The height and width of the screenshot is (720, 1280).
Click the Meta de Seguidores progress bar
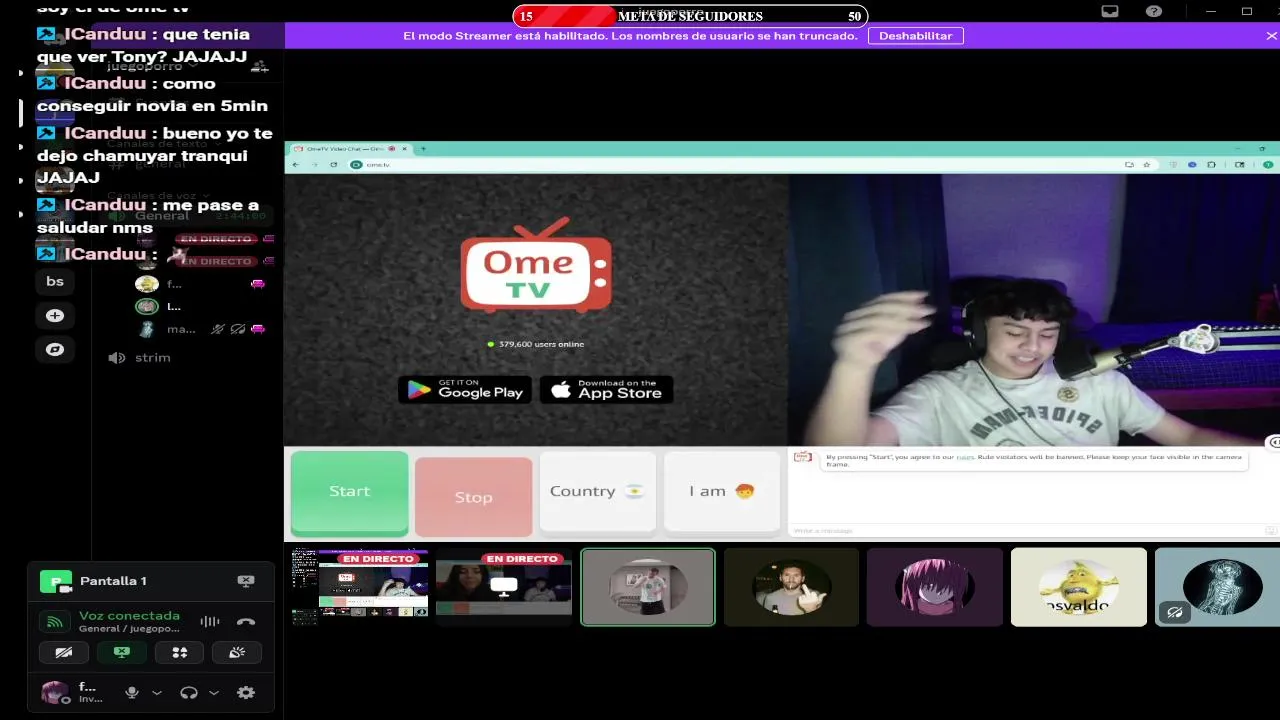[690, 16]
